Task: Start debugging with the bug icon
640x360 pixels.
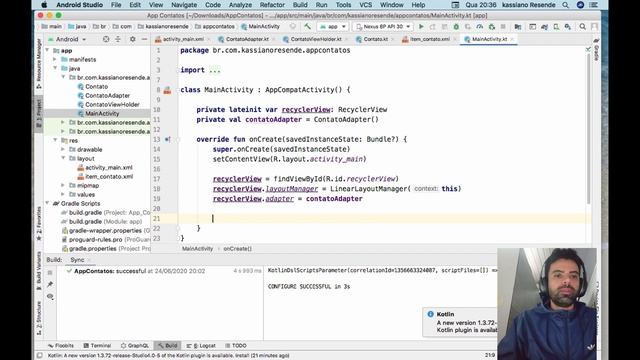Action: 456,27
